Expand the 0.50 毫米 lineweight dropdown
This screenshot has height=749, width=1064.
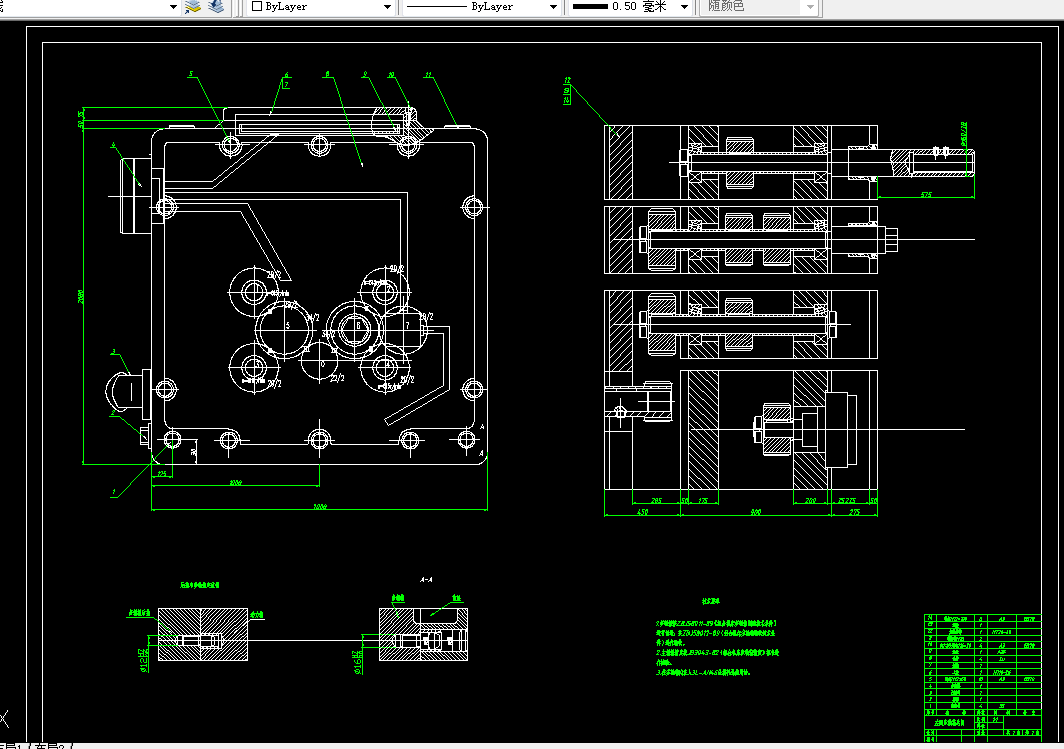pos(684,7)
